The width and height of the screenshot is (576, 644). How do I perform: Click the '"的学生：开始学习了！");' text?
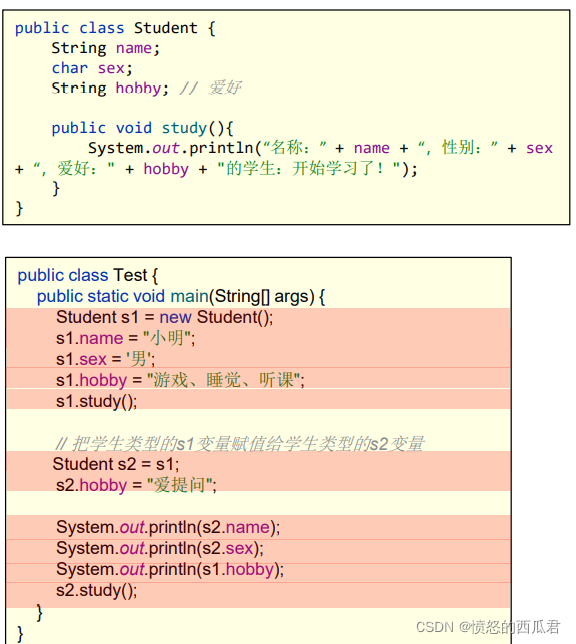pyautogui.click(x=317, y=168)
